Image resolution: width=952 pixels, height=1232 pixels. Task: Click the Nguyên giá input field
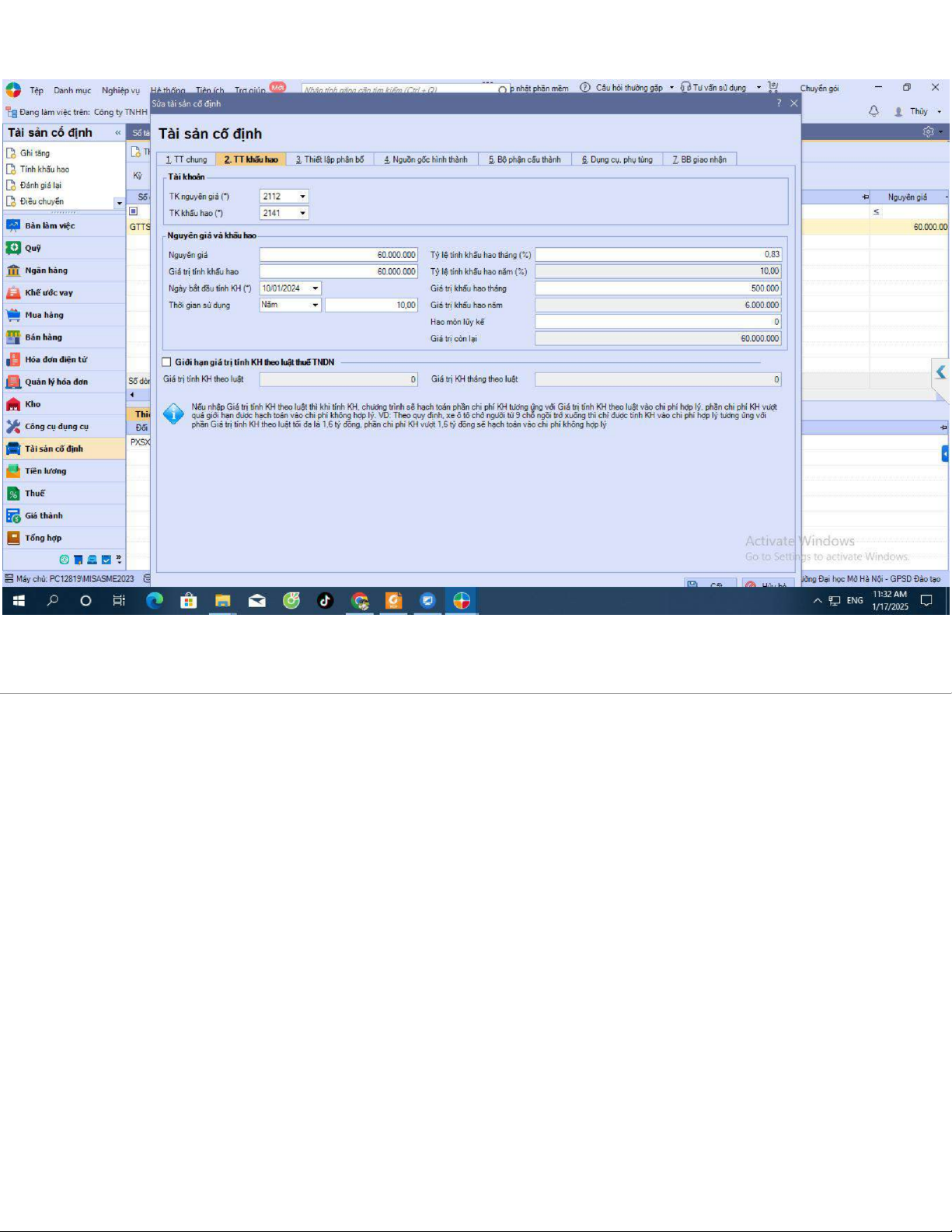(x=339, y=255)
